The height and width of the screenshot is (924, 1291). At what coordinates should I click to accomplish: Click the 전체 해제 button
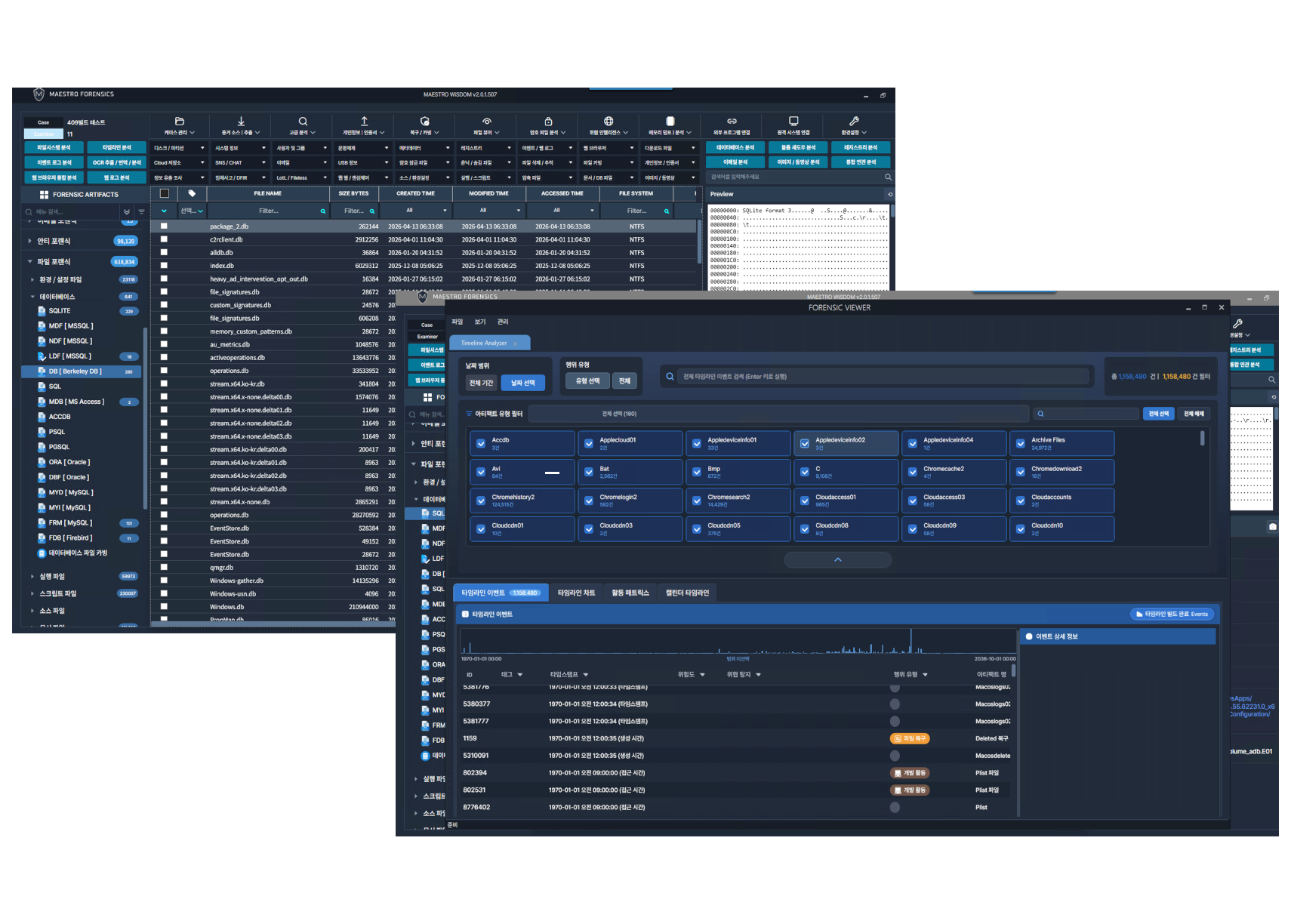coord(1194,414)
